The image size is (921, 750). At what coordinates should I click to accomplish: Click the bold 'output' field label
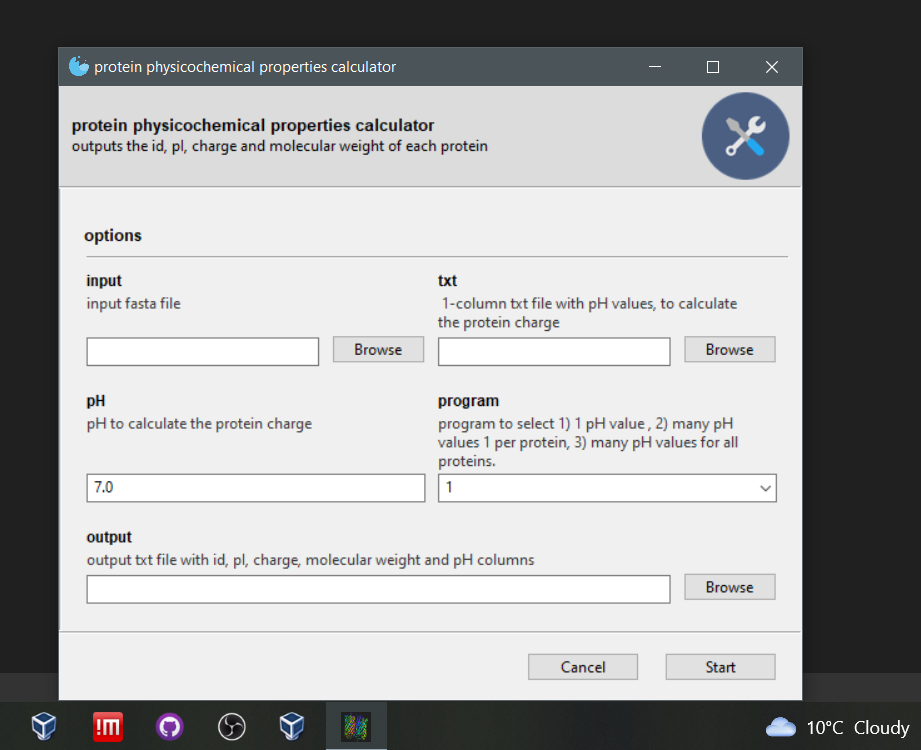tap(109, 537)
